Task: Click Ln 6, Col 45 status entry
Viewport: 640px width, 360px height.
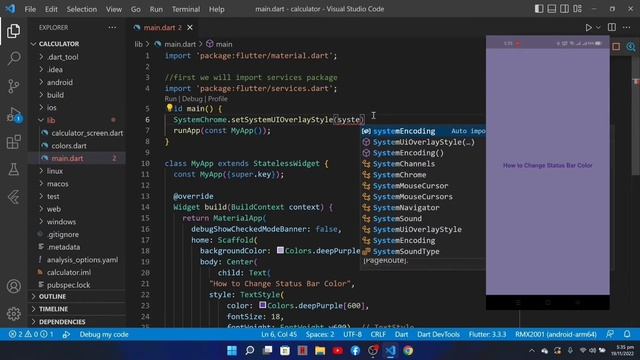Action: pyautogui.click(x=279, y=334)
